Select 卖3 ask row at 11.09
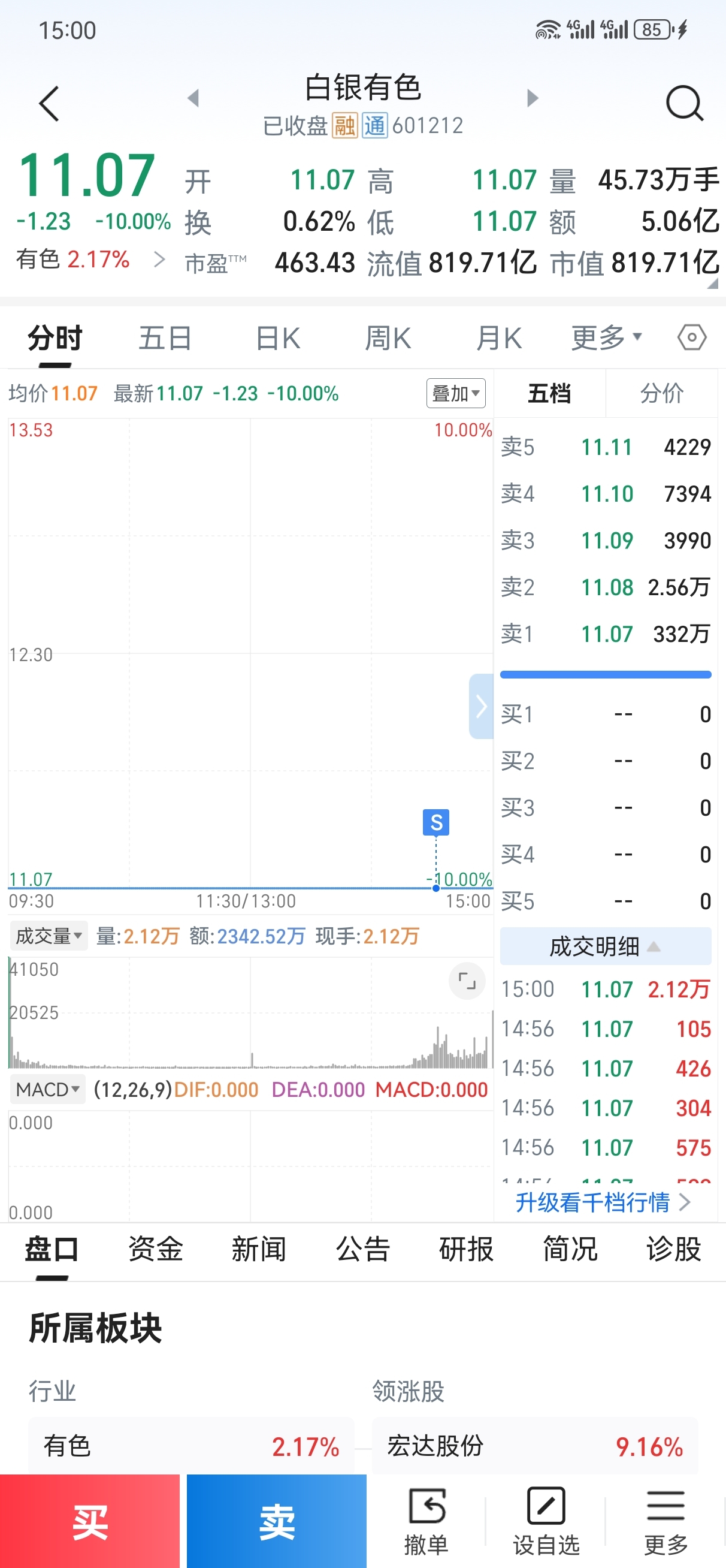 tap(606, 540)
